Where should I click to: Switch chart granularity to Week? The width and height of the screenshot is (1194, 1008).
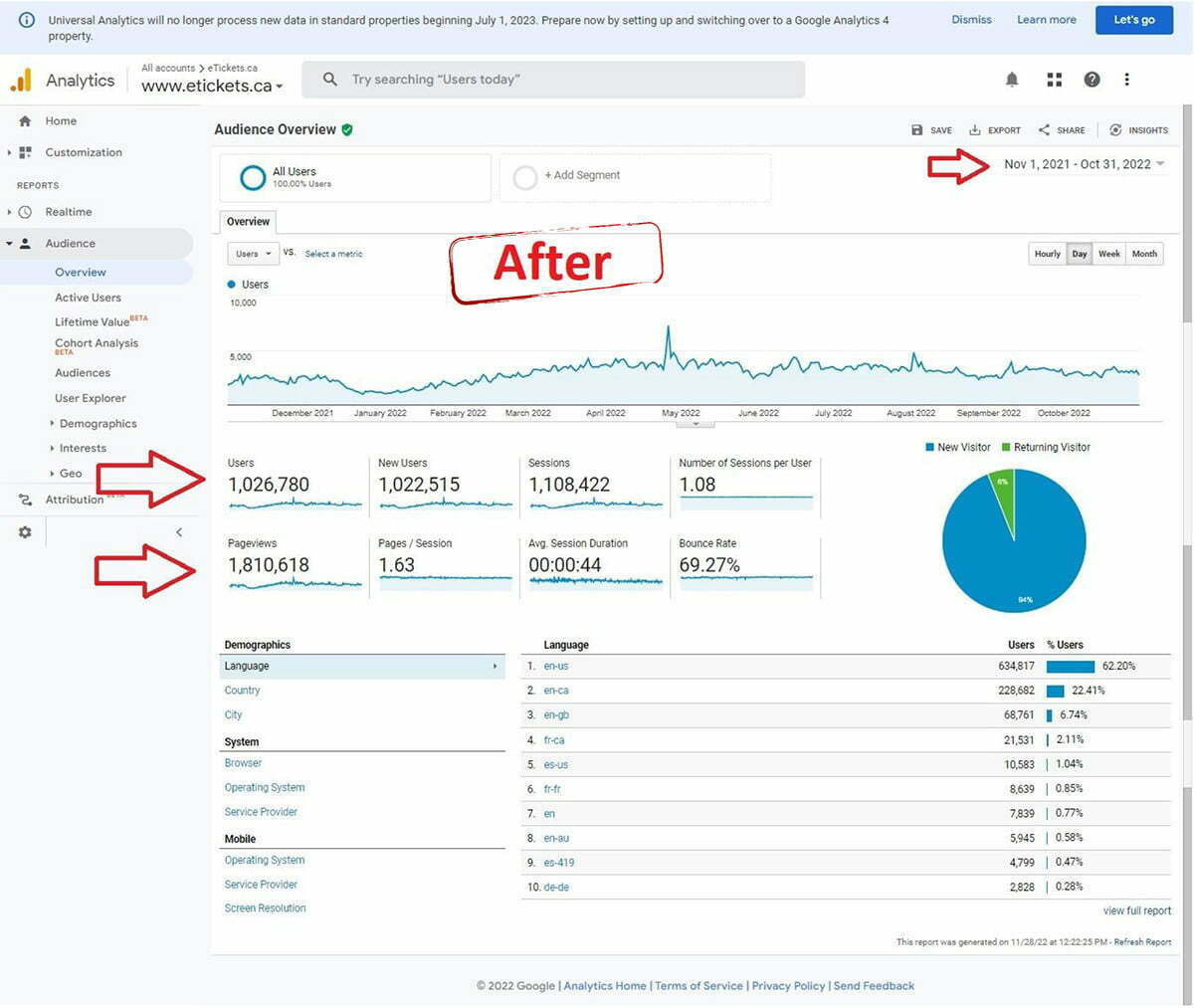(1108, 254)
